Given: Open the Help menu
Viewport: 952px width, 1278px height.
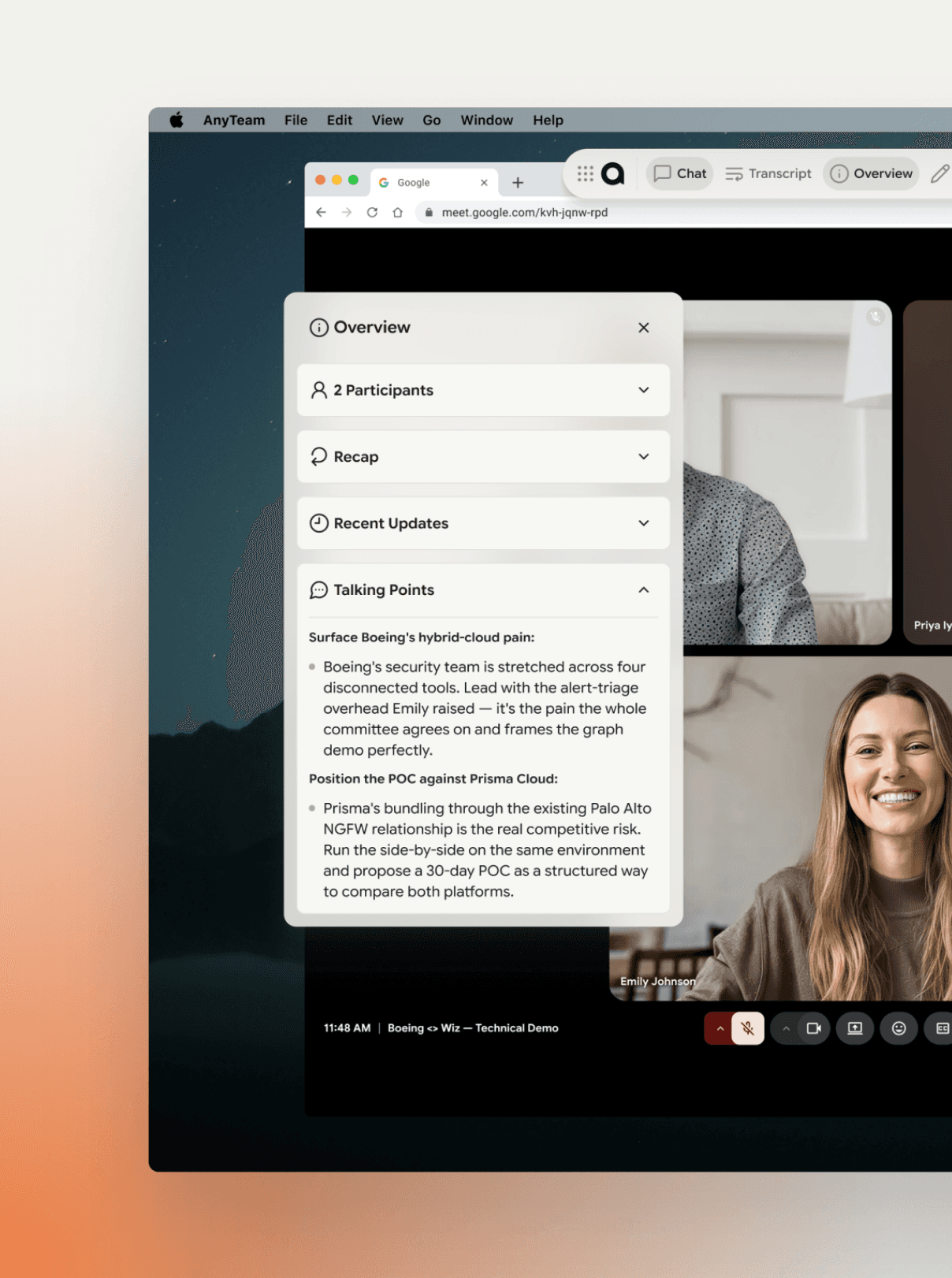Looking at the screenshot, I should 548,120.
